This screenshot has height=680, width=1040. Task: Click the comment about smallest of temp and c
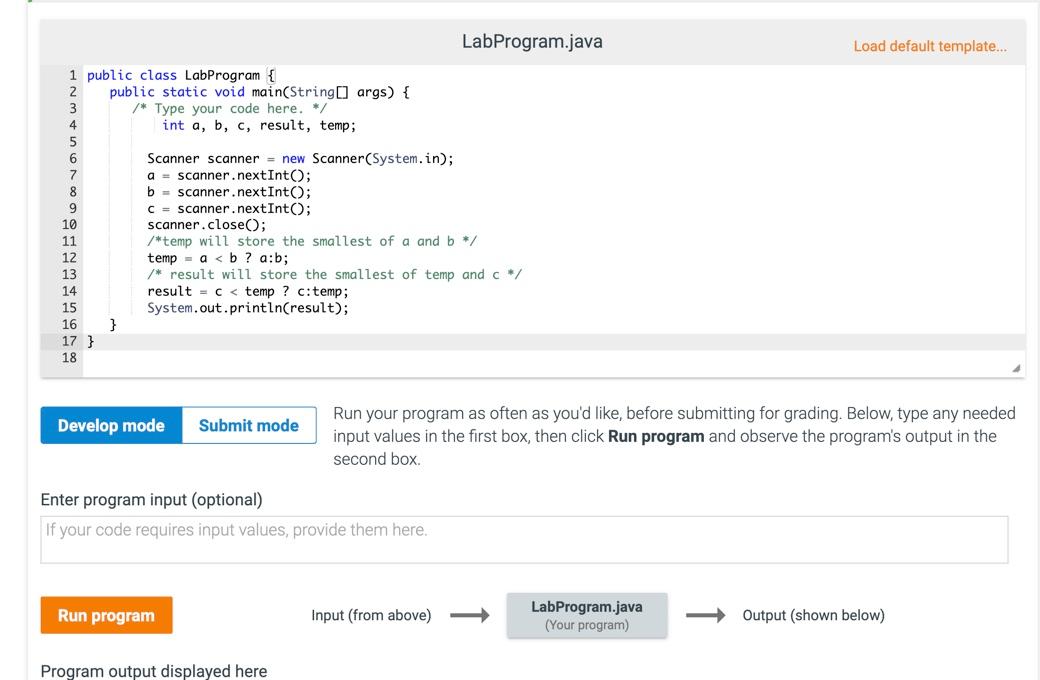click(x=334, y=274)
